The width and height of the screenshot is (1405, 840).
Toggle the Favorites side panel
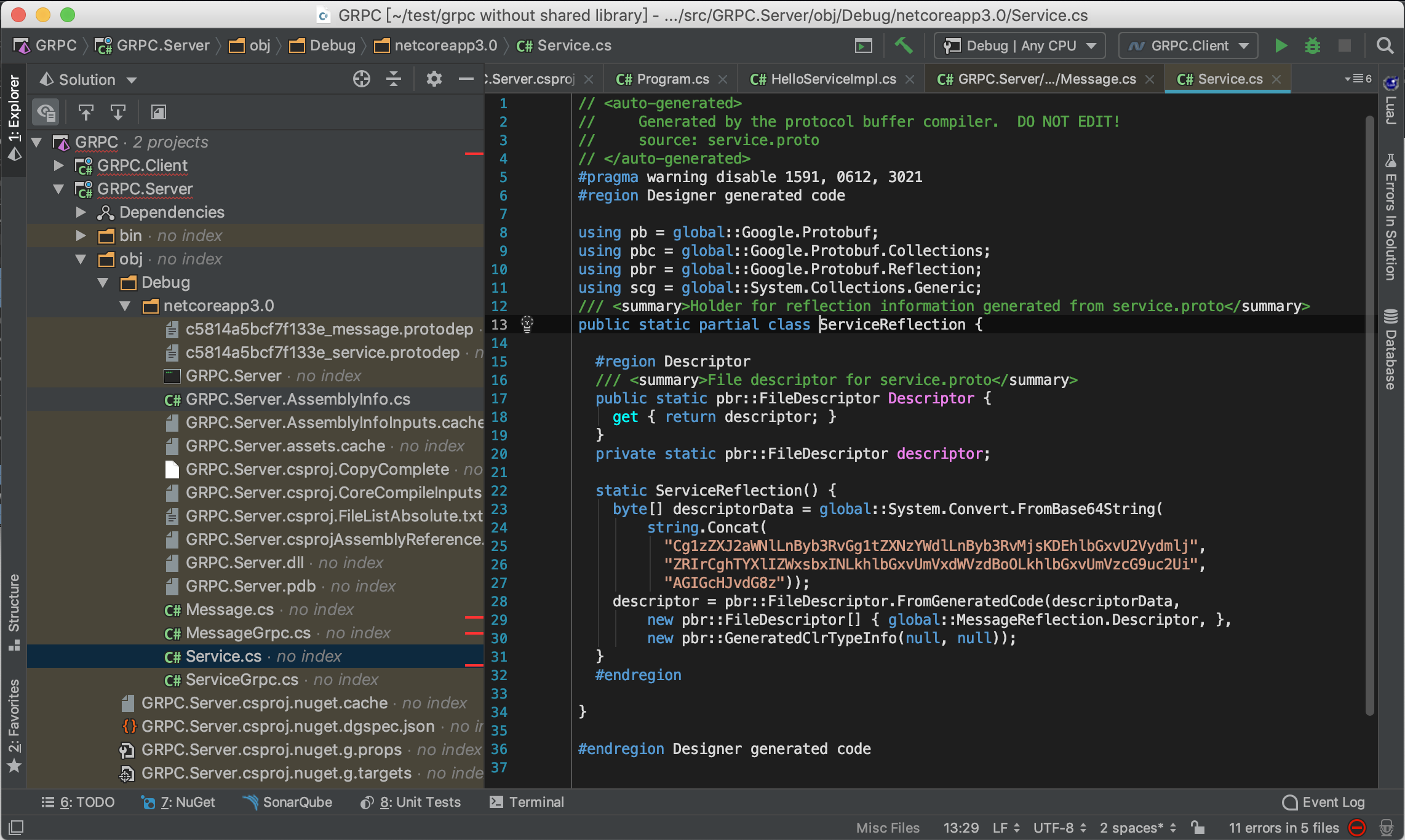tap(14, 726)
